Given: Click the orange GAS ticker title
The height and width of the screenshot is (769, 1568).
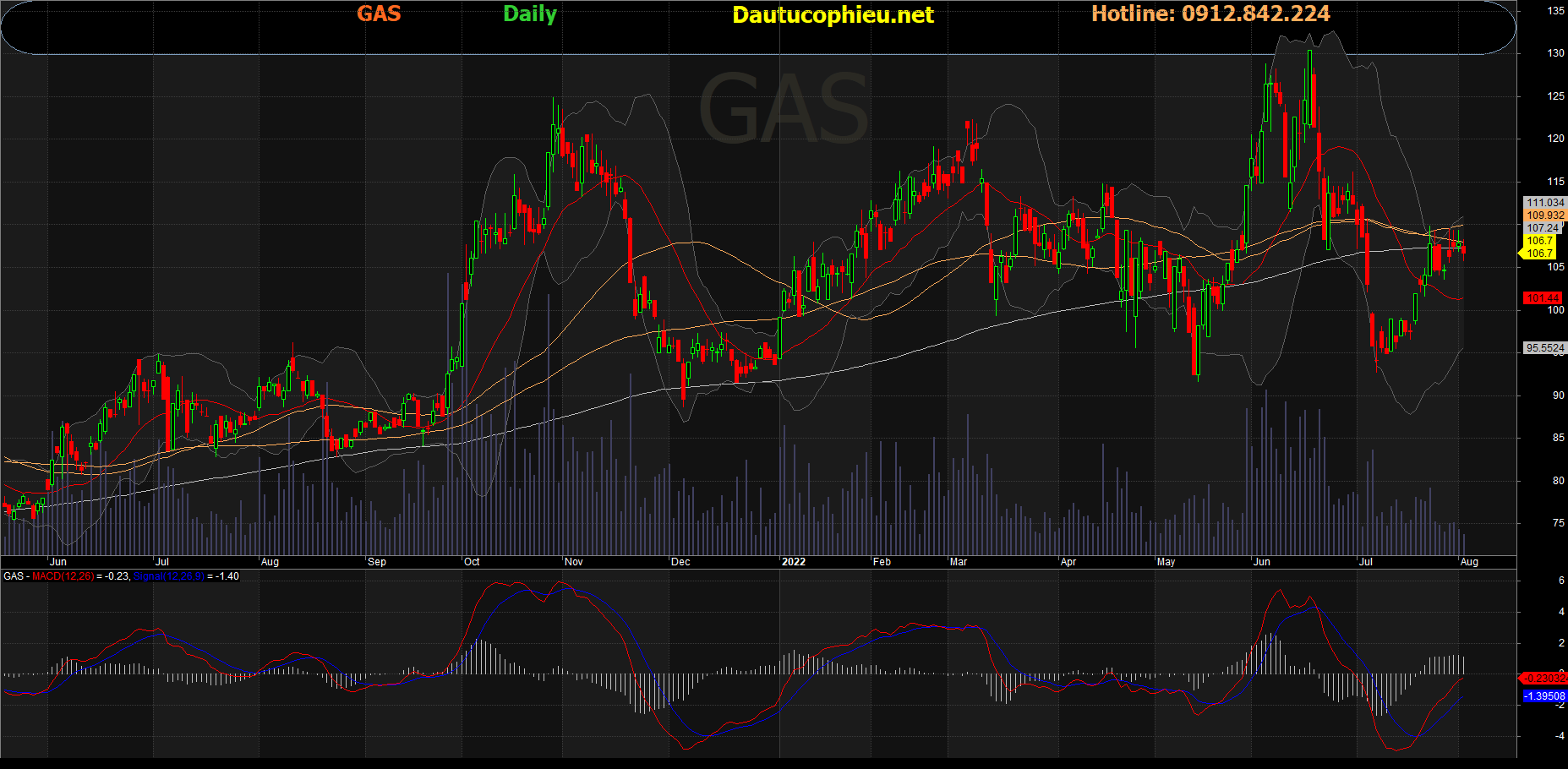Looking at the screenshot, I should coord(378,14).
